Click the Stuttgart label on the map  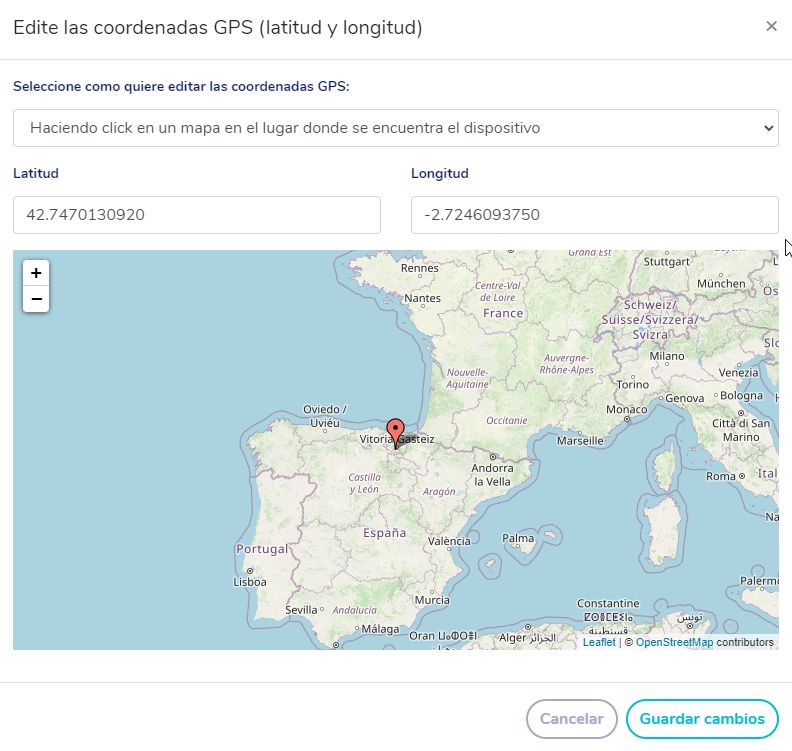point(666,262)
